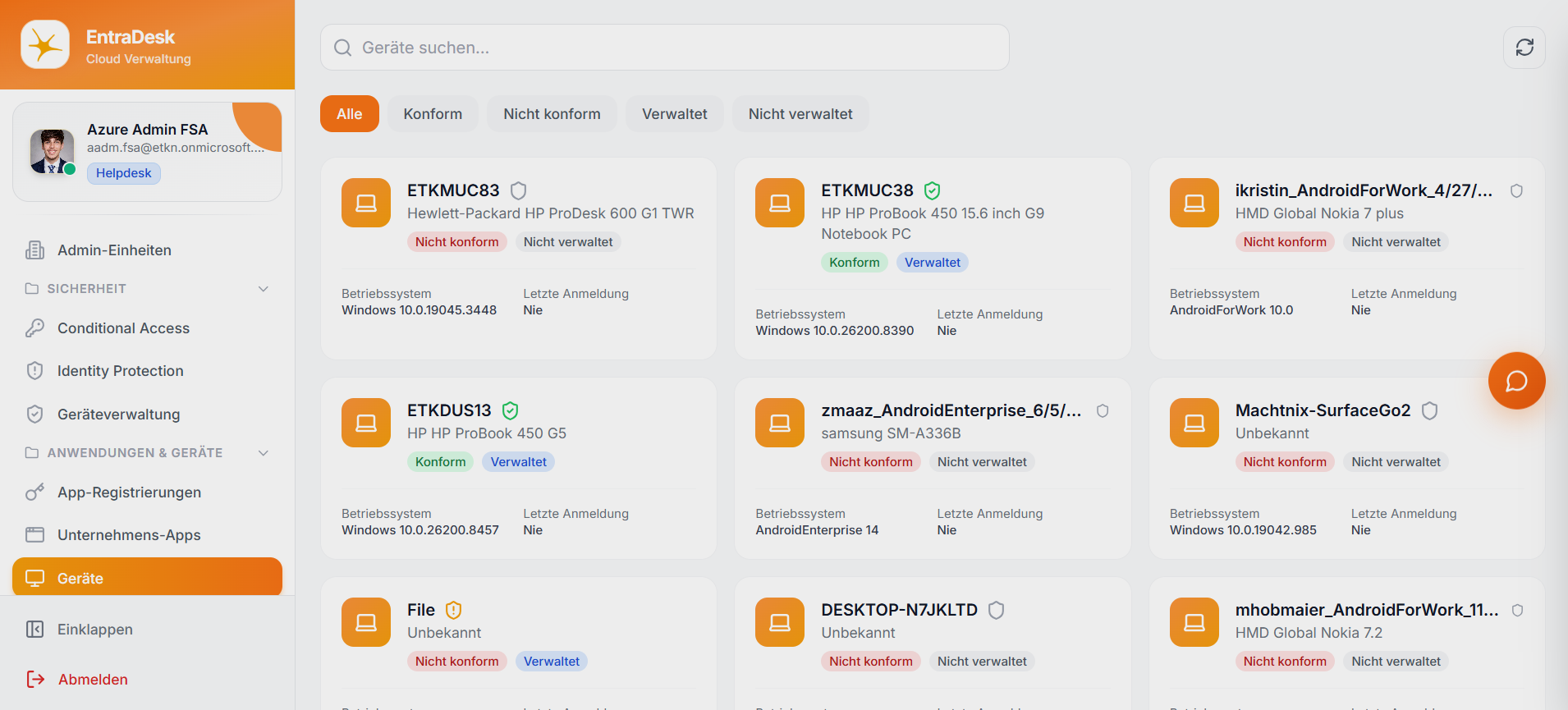Viewport: 1568px width, 710px height.
Task: Click the Machtnix-SurfaceGo2 laptop icon
Action: [1194, 423]
